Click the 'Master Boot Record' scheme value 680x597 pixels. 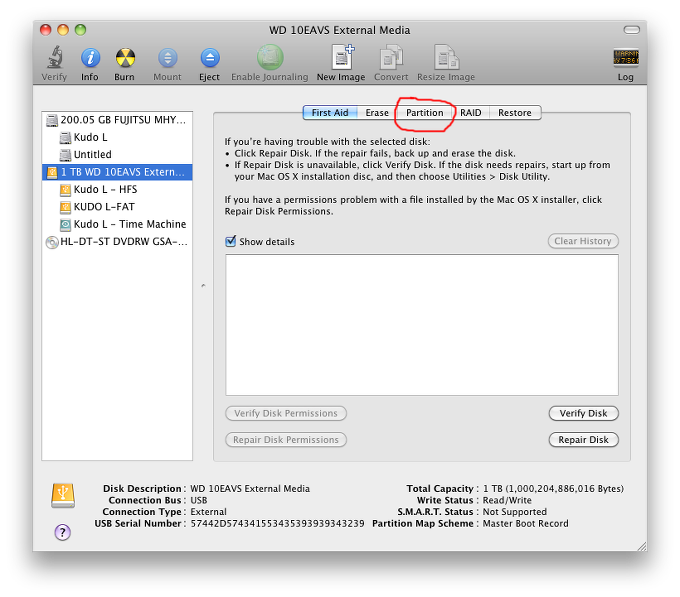tap(526, 524)
